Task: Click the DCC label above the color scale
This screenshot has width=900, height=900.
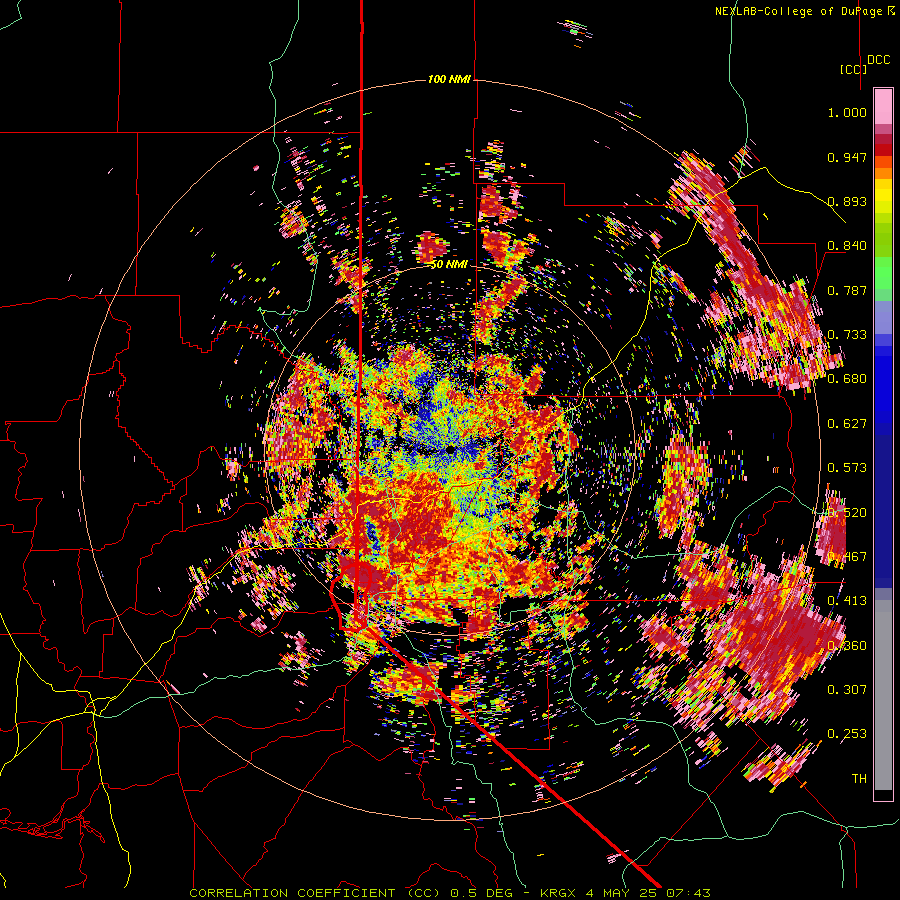Action: pyautogui.click(x=879, y=60)
